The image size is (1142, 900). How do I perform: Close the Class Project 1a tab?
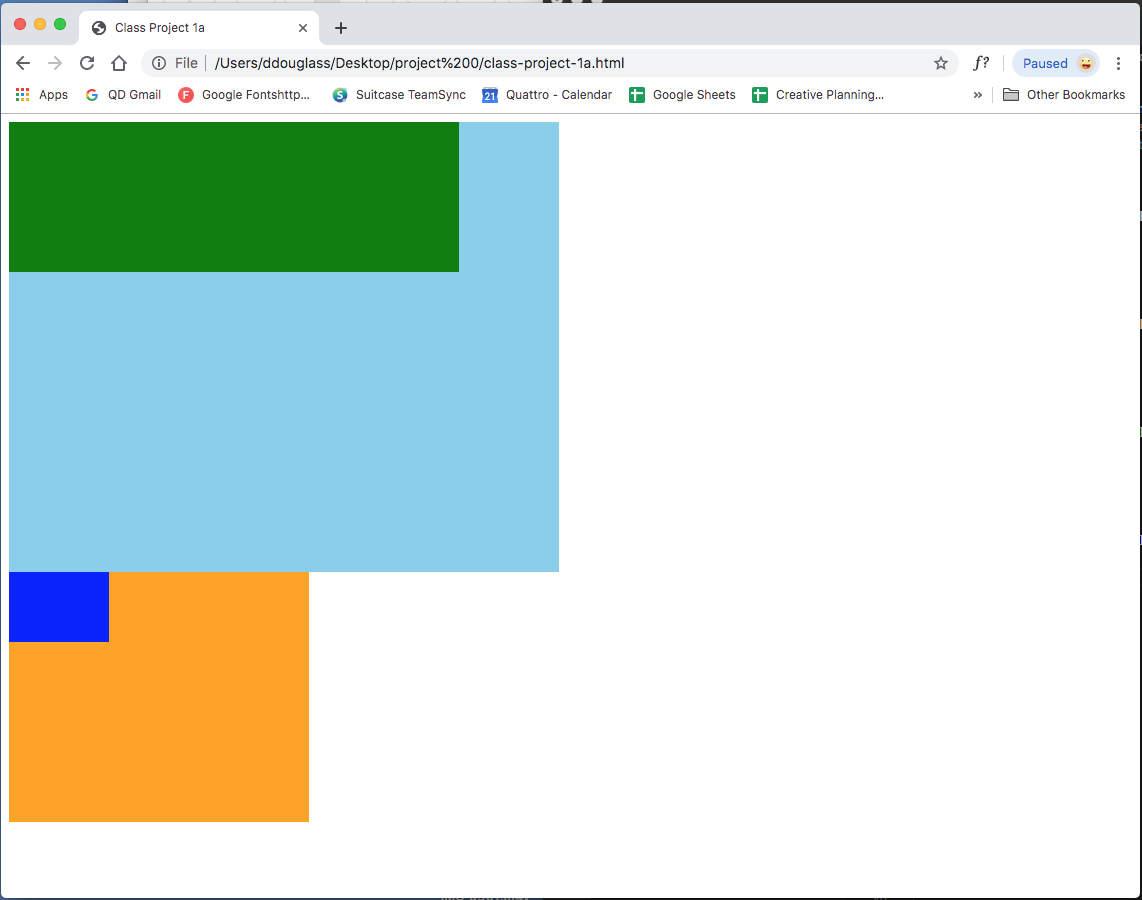pyautogui.click(x=303, y=28)
